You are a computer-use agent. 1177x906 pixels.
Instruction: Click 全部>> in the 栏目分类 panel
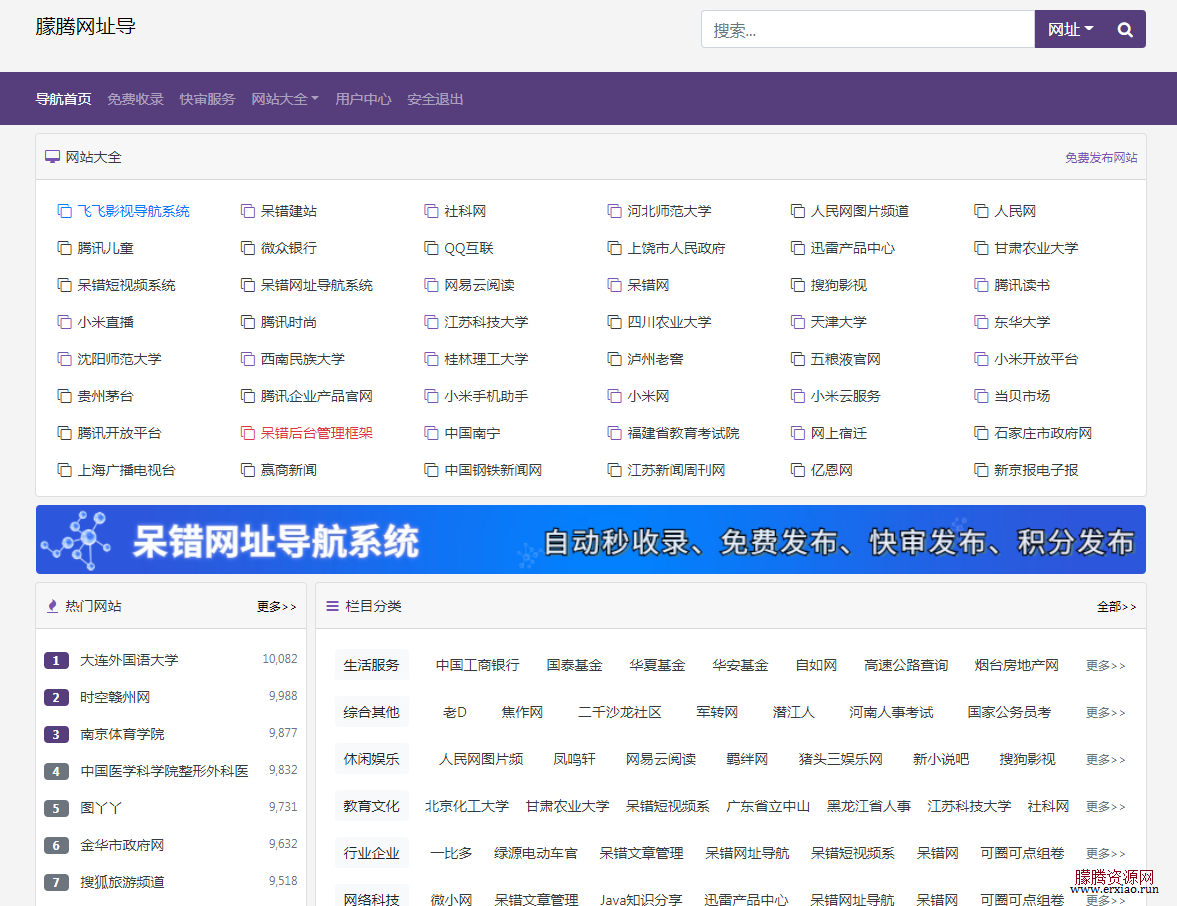pyautogui.click(x=1117, y=607)
